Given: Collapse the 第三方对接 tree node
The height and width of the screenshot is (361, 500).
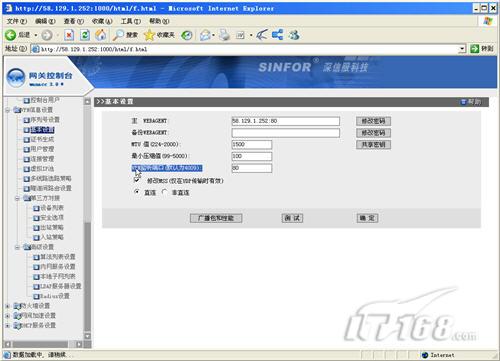Looking at the screenshot, I should coord(17,198).
